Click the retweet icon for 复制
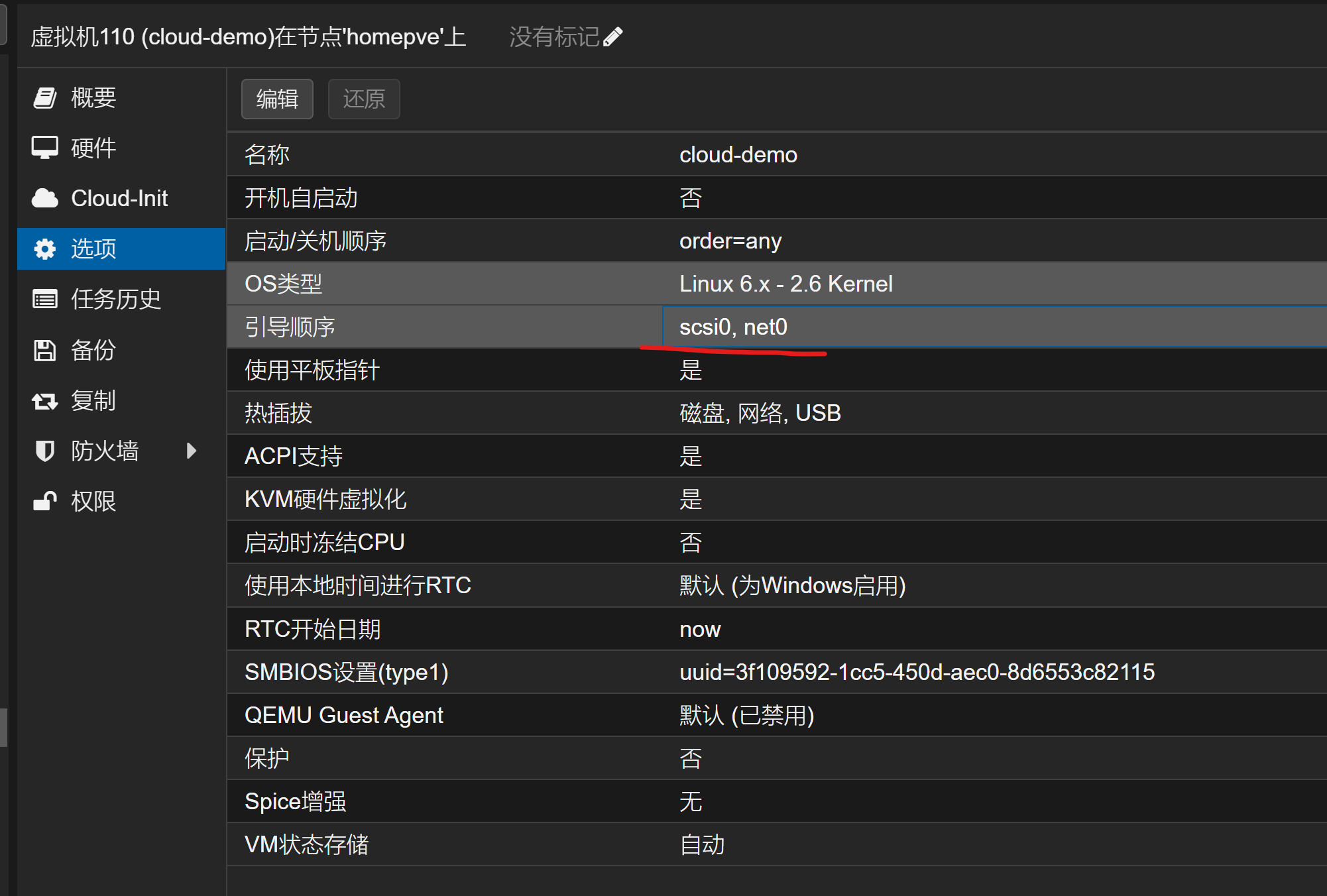The width and height of the screenshot is (1327, 896). [x=44, y=401]
